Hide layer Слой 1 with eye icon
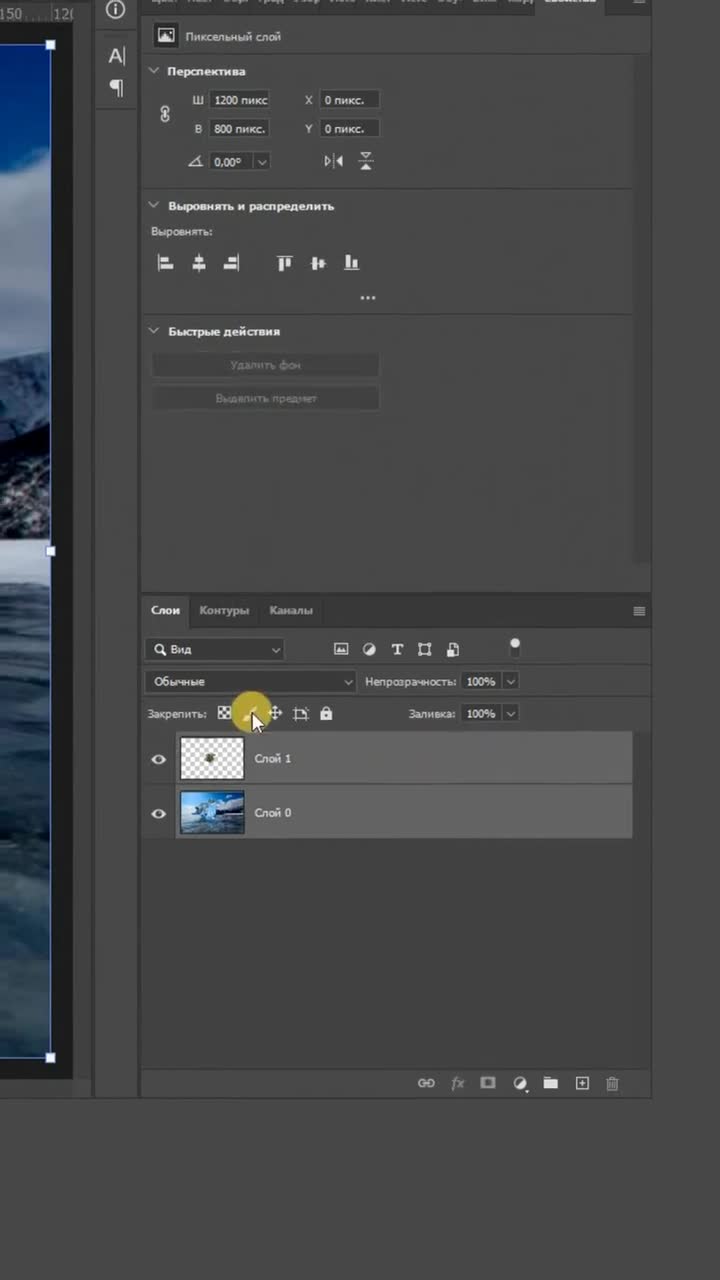 coord(158,759)
